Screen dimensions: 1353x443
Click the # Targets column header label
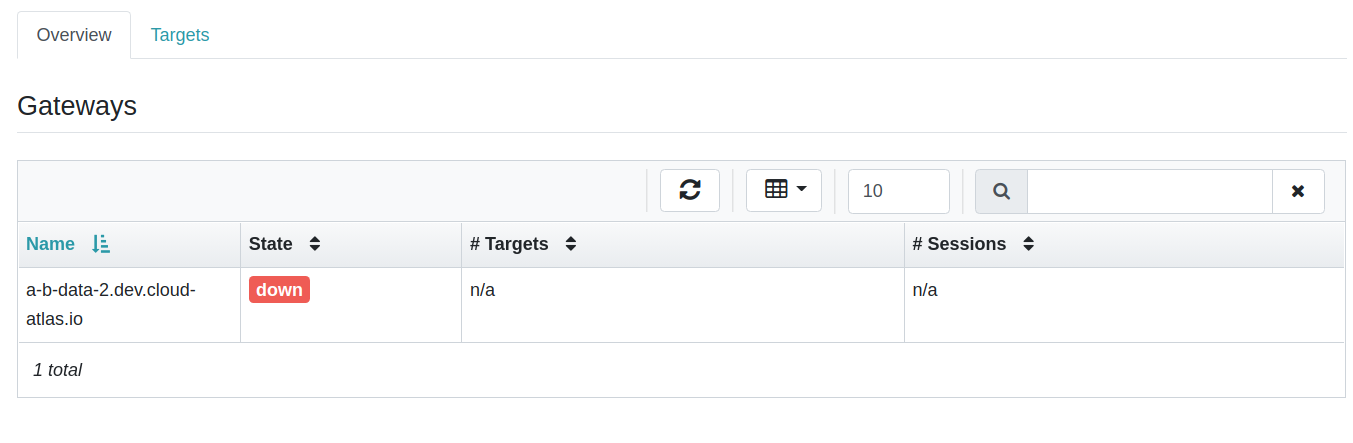coord(509,244)
